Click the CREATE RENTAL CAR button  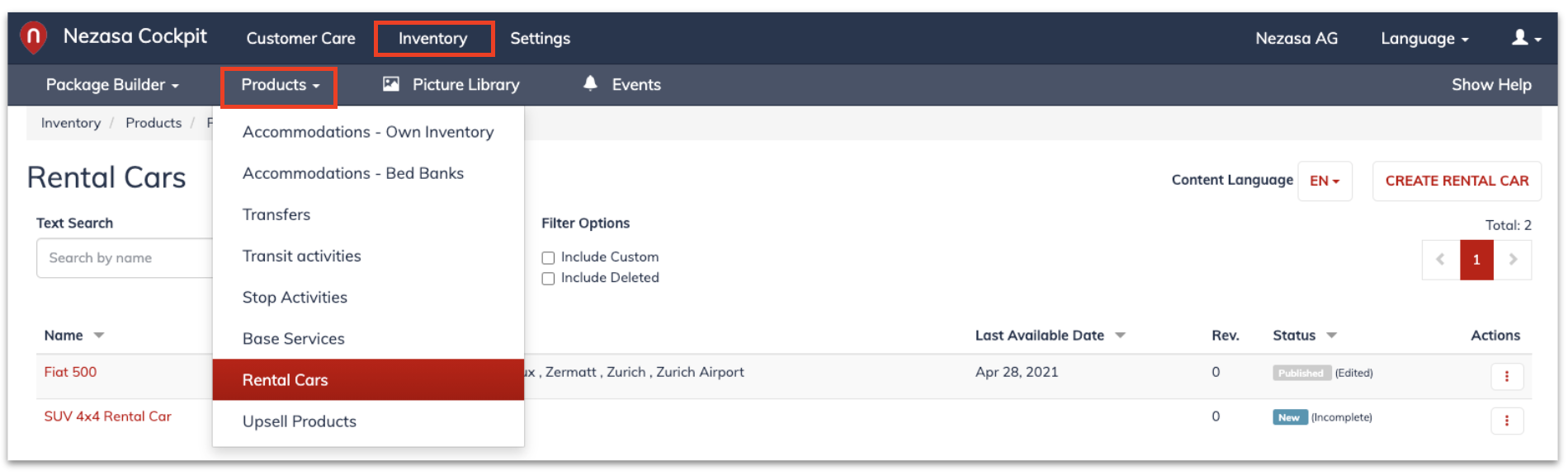coord(1457,181)
